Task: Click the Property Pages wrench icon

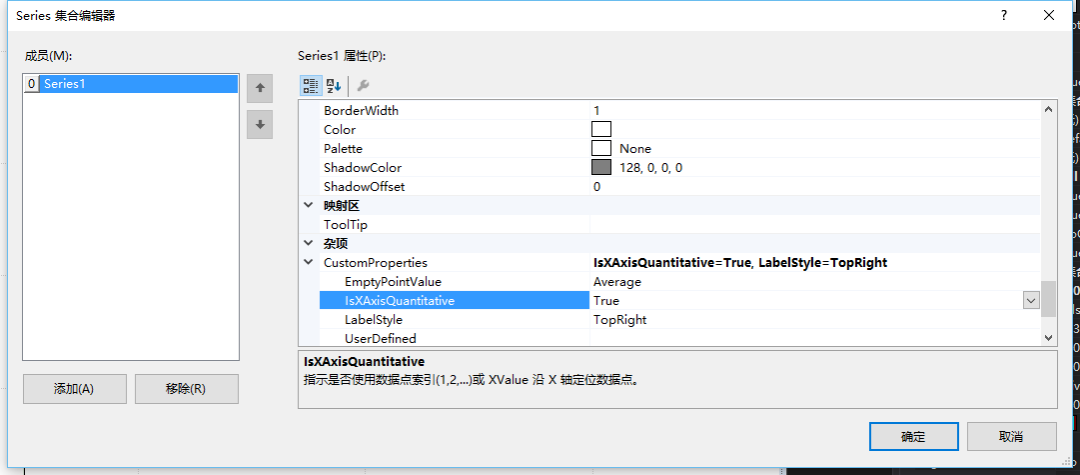Action: [363, 86]
